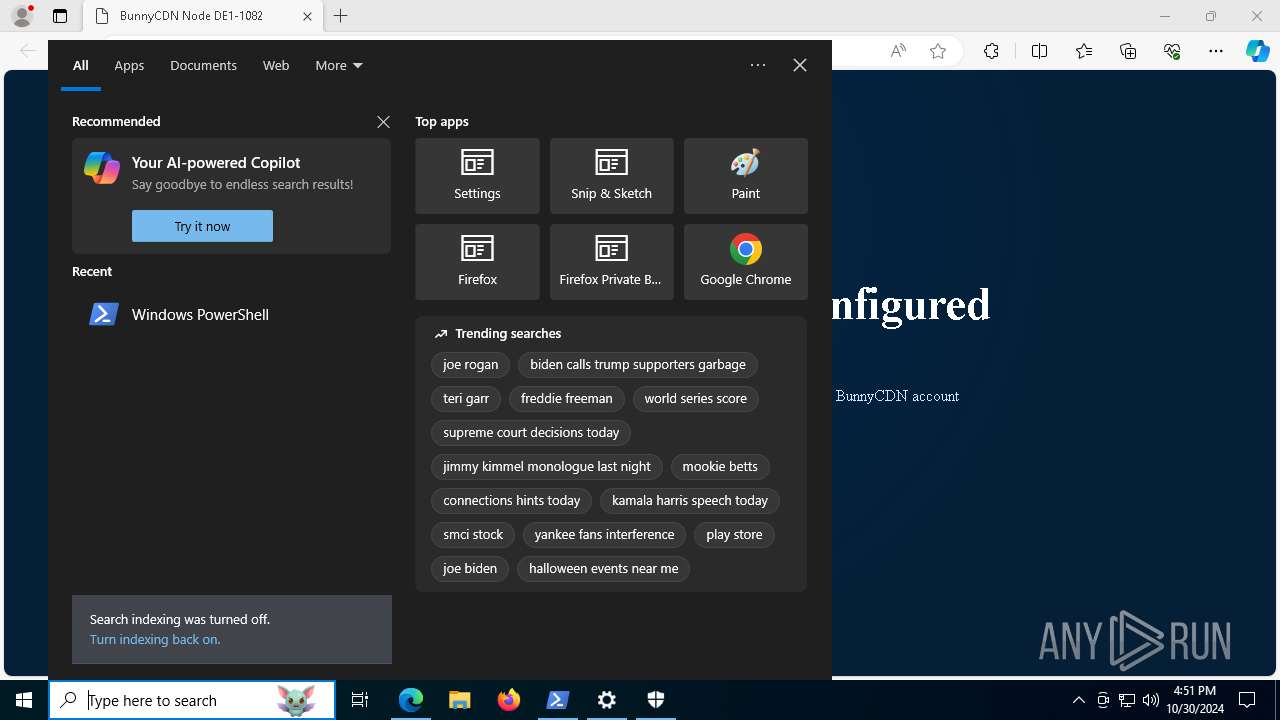The height and width of the screenshot is (720, 1280).
Task: Open Edge Collections icon
Action: pyautogui.click(x=1128, y=51)
